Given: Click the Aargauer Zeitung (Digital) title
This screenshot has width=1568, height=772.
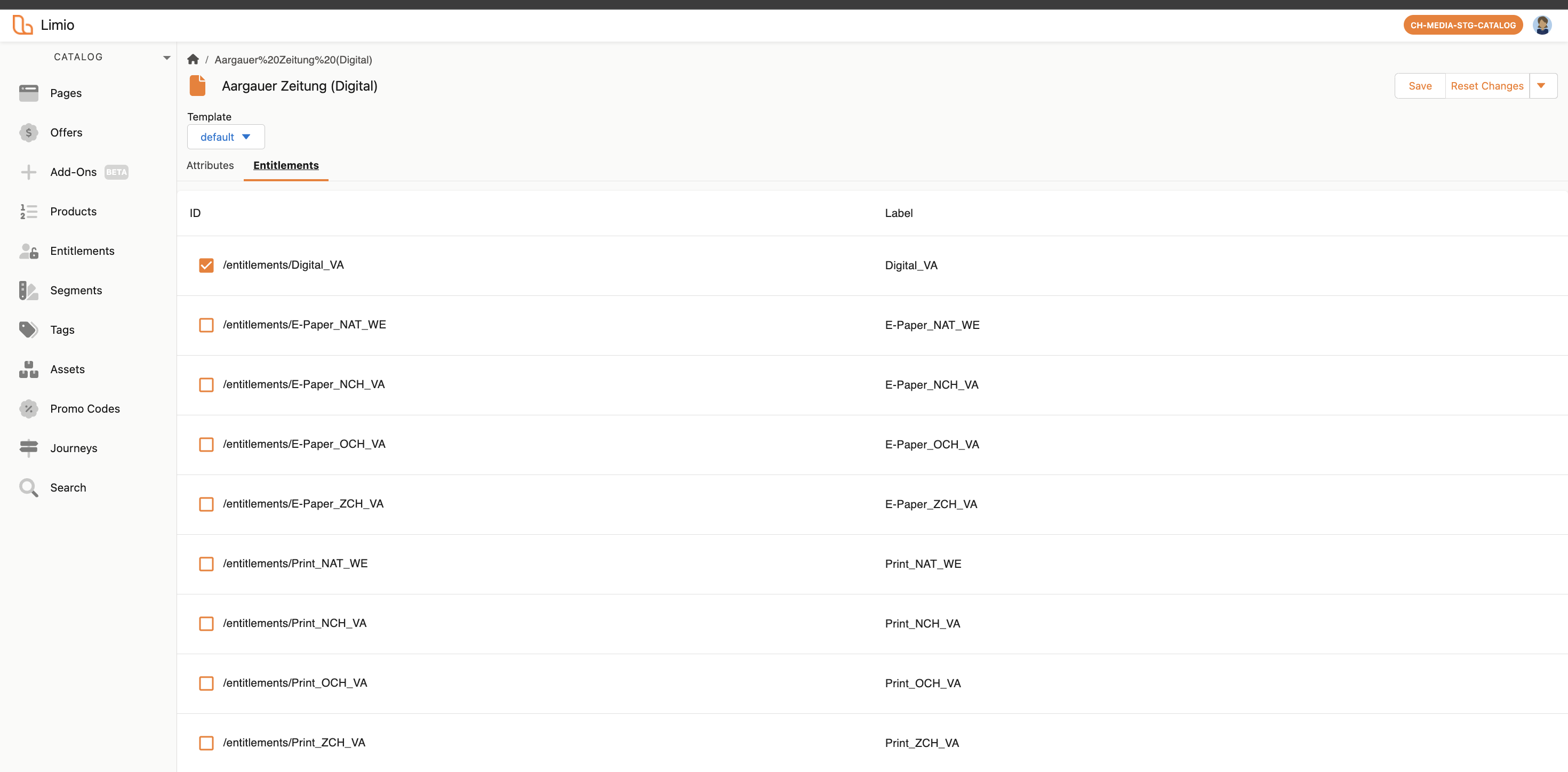Looking at the screenshot, I should pos(300,86).
